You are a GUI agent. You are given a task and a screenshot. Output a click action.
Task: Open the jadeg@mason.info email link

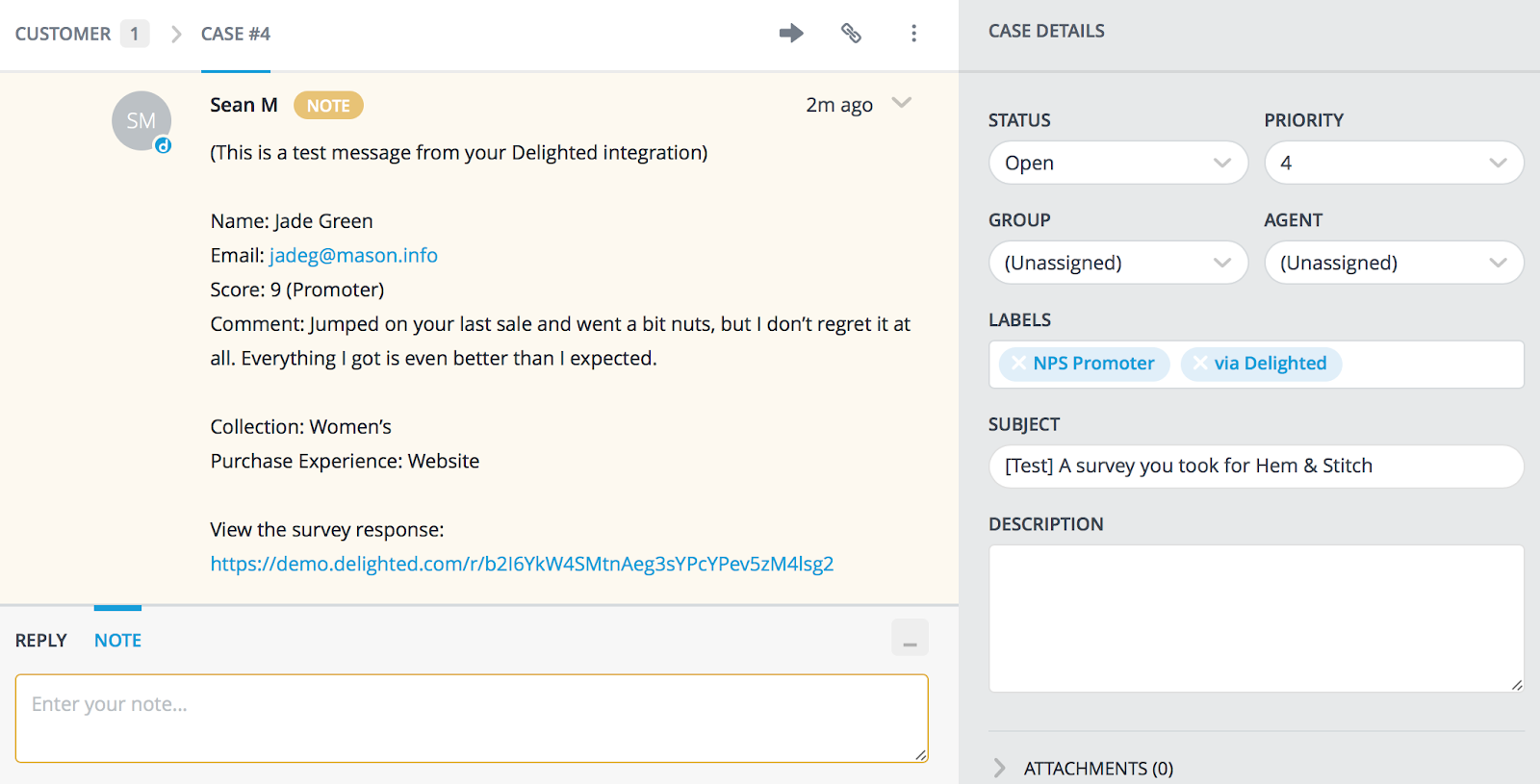(353, 255)
